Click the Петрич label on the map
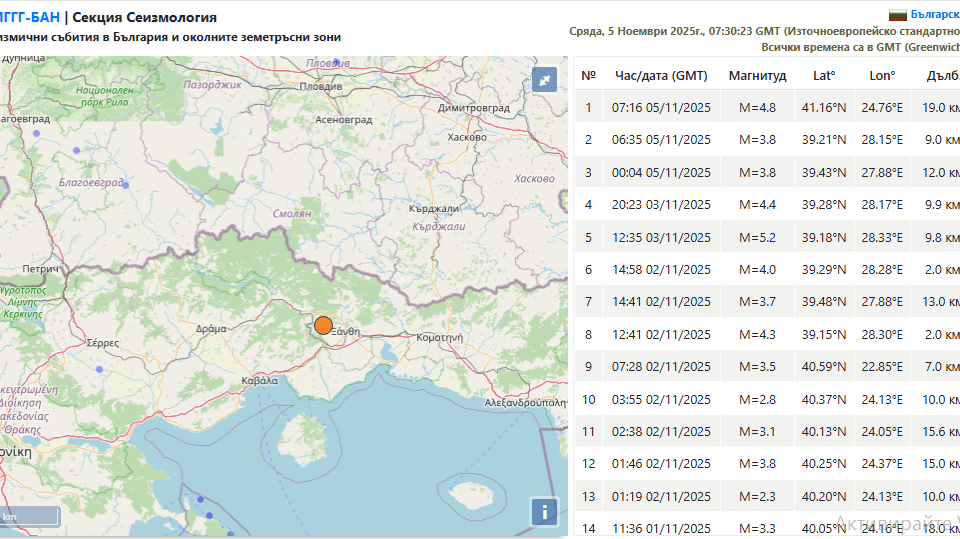Screen dimensions: 960x539 (40, 269)
